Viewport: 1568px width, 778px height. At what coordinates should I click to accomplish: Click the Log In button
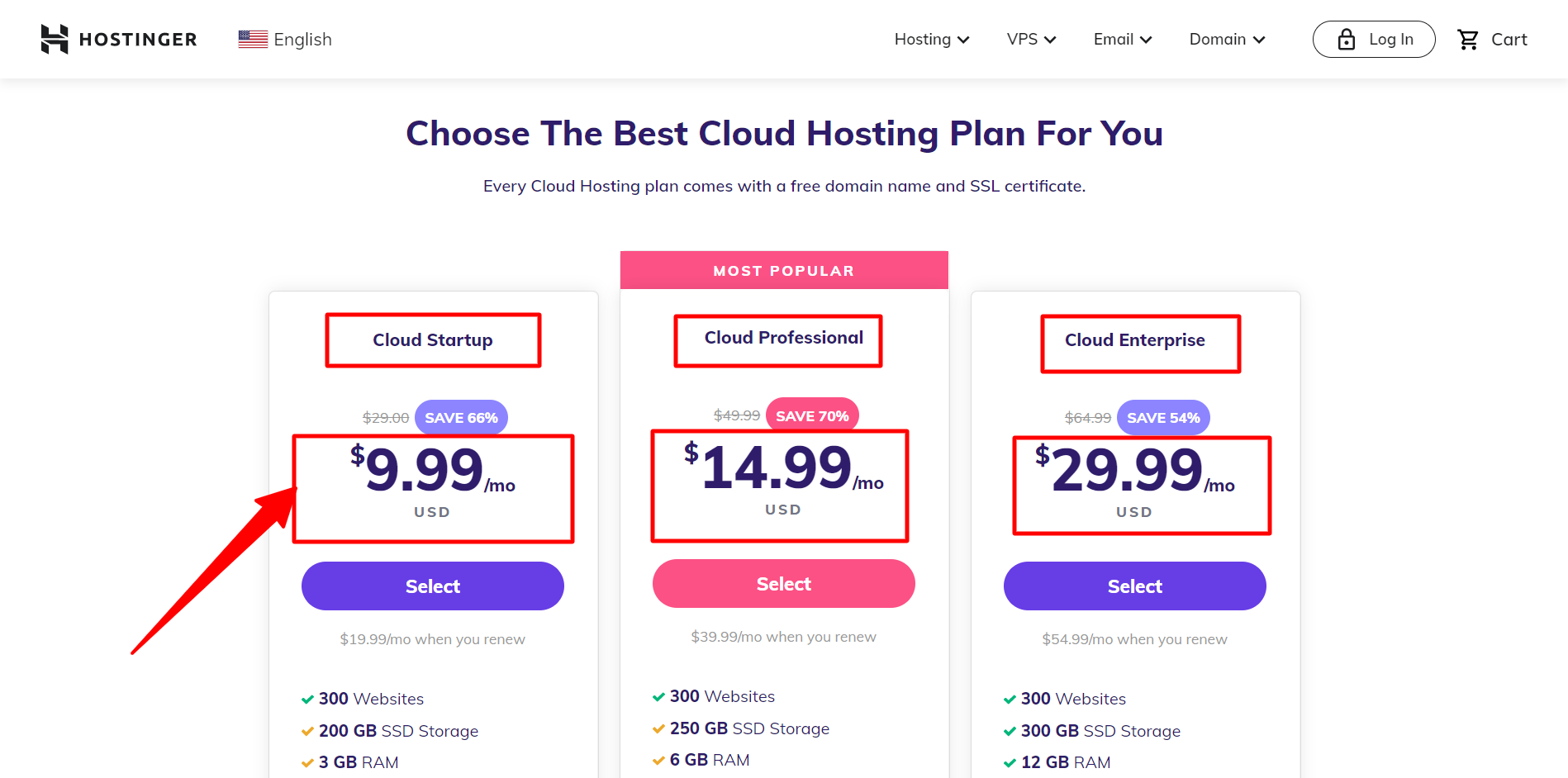click(1373, 40)
